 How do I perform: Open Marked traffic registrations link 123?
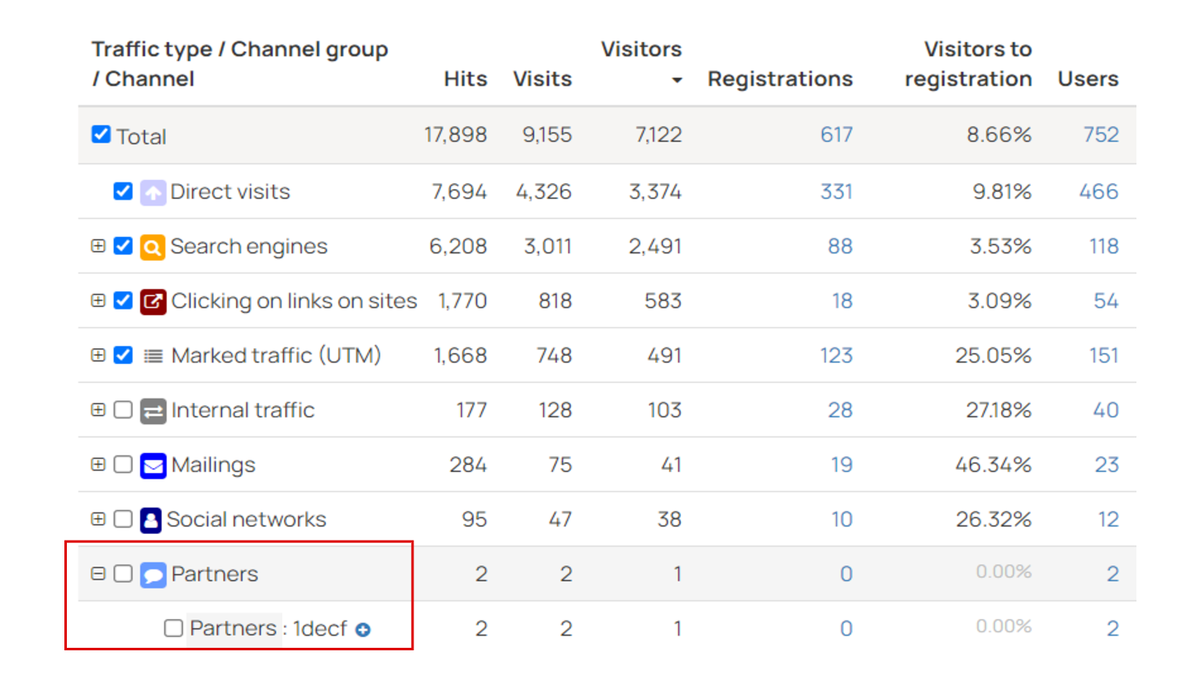point(836,356)
